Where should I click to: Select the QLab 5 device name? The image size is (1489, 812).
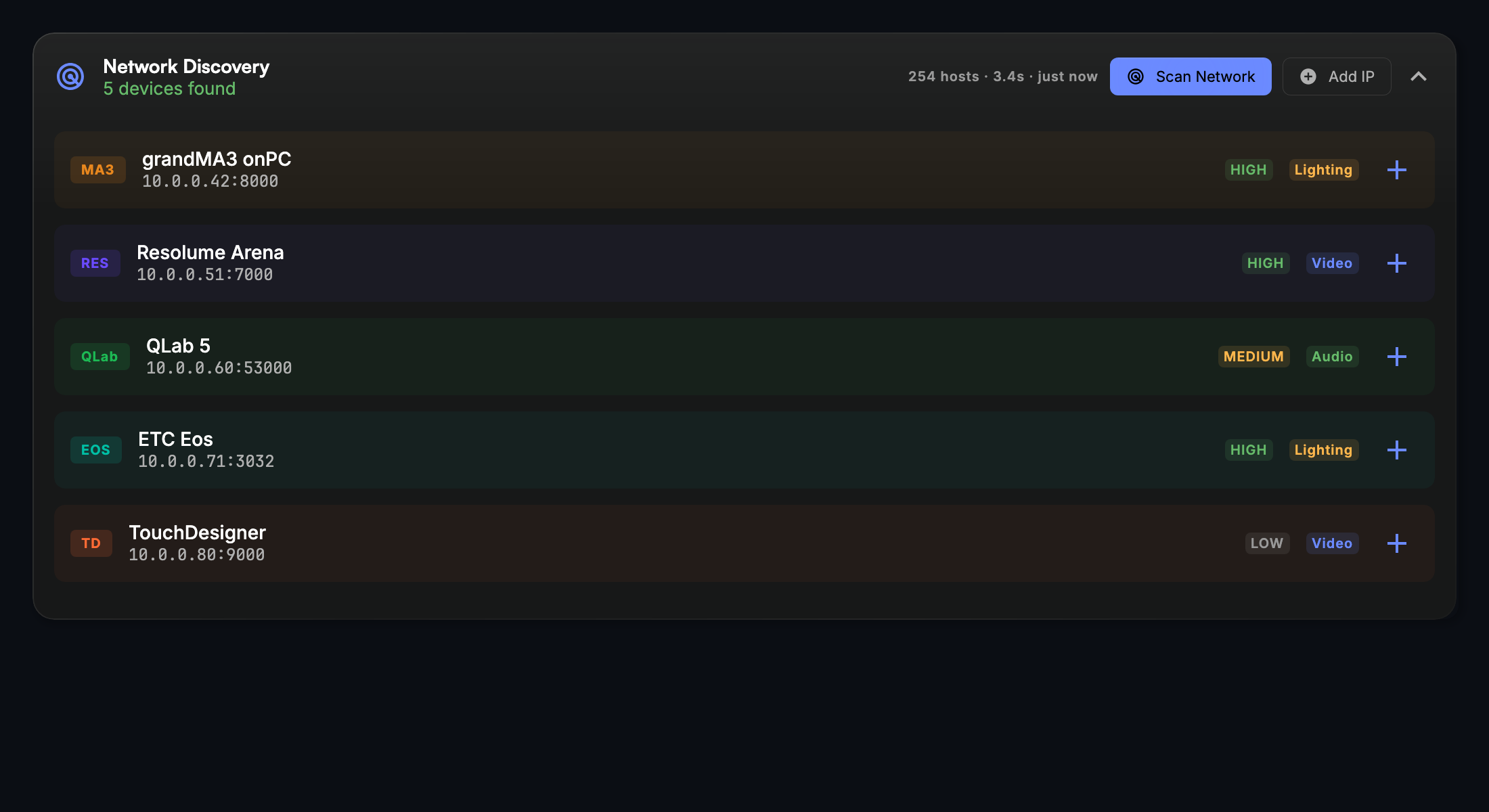point(179,346)
